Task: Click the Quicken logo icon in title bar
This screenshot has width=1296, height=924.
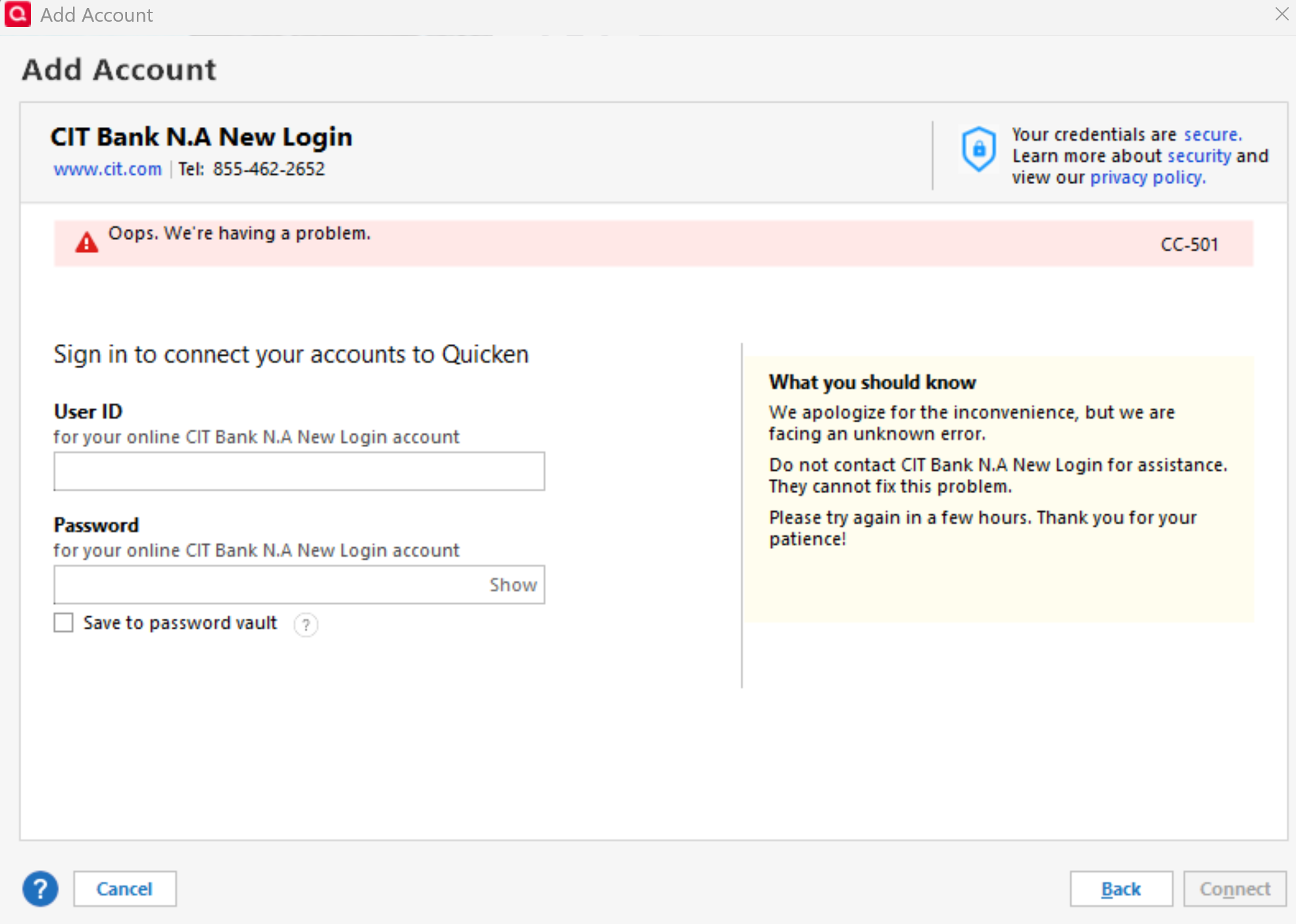Action: [x=17, y=14]
